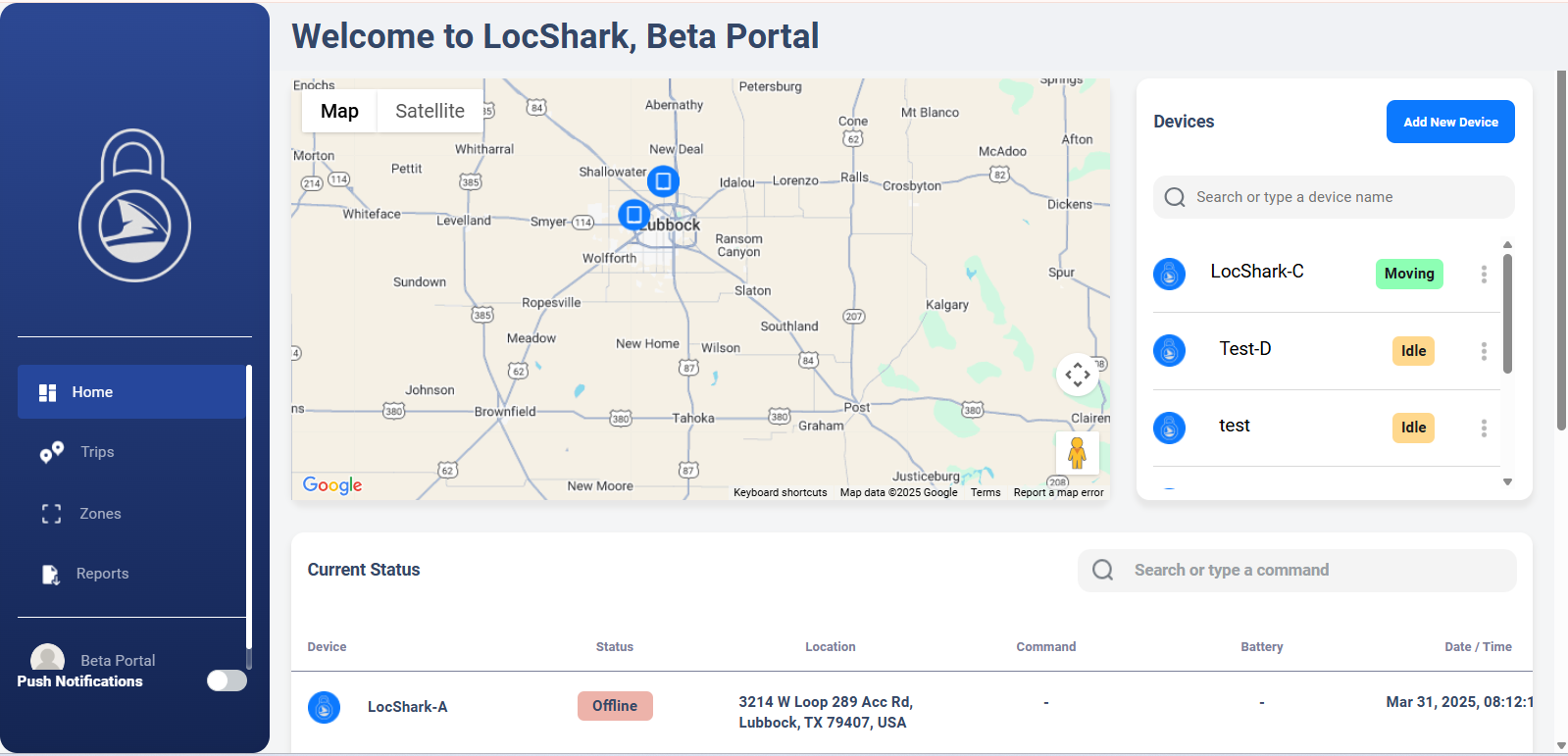Go to Zones in the sidebar
This screenshot has height=756, width=1568.
pos(100,514)
